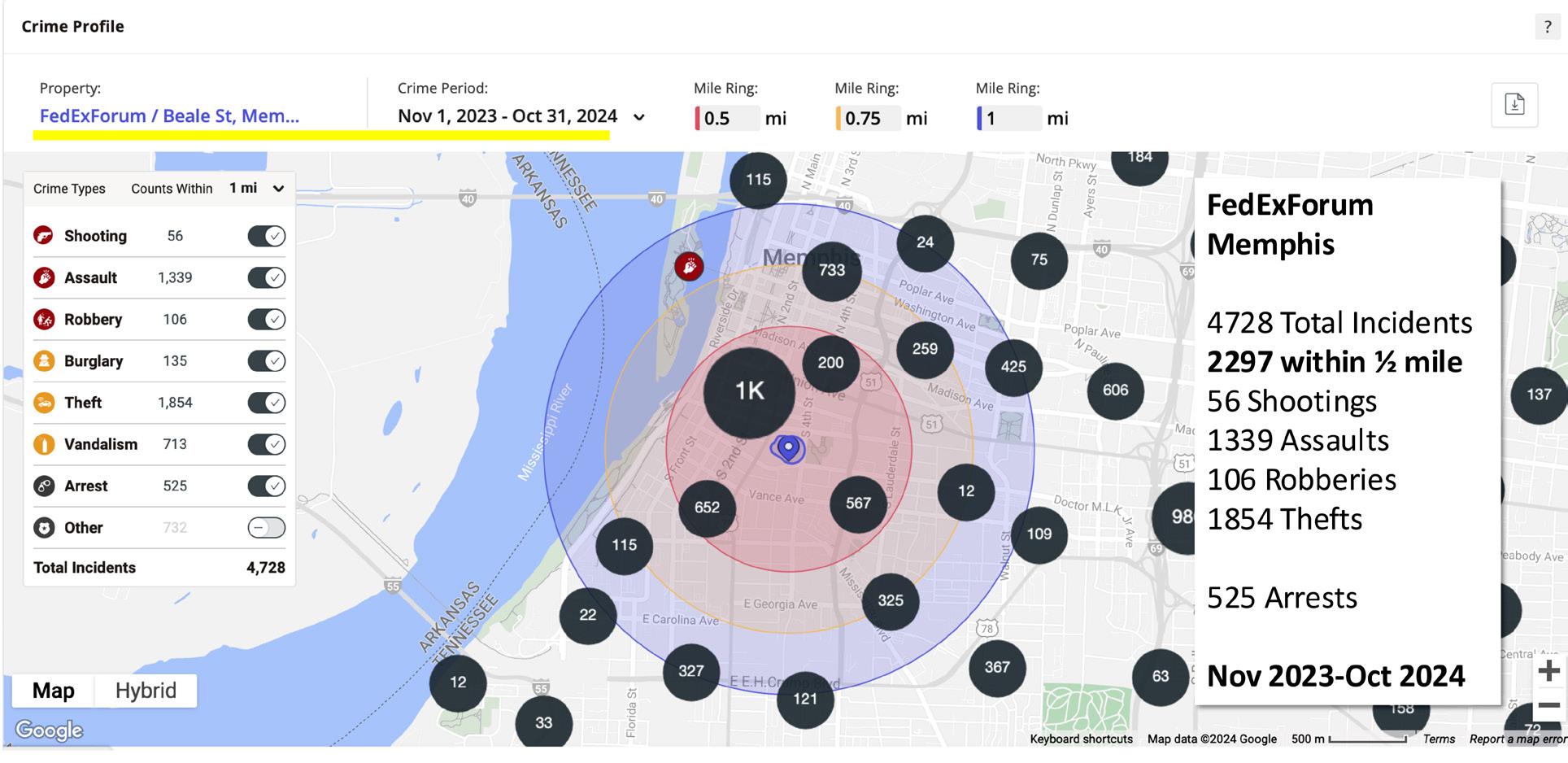The image size is (1568, 763).
Task: Open the 259 incident cluster
Action: click(925, 349)
